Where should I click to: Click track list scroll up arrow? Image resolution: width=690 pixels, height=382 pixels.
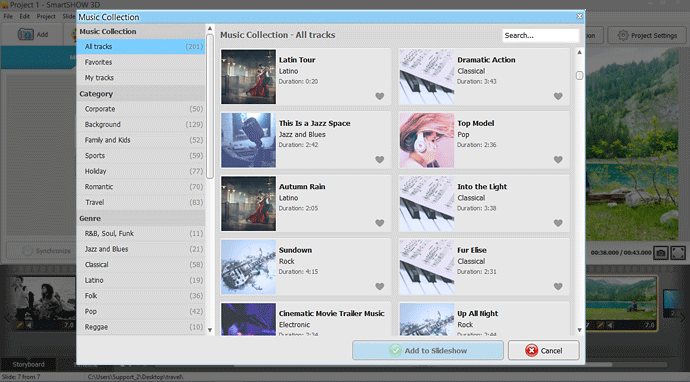[x=579, y=52]
